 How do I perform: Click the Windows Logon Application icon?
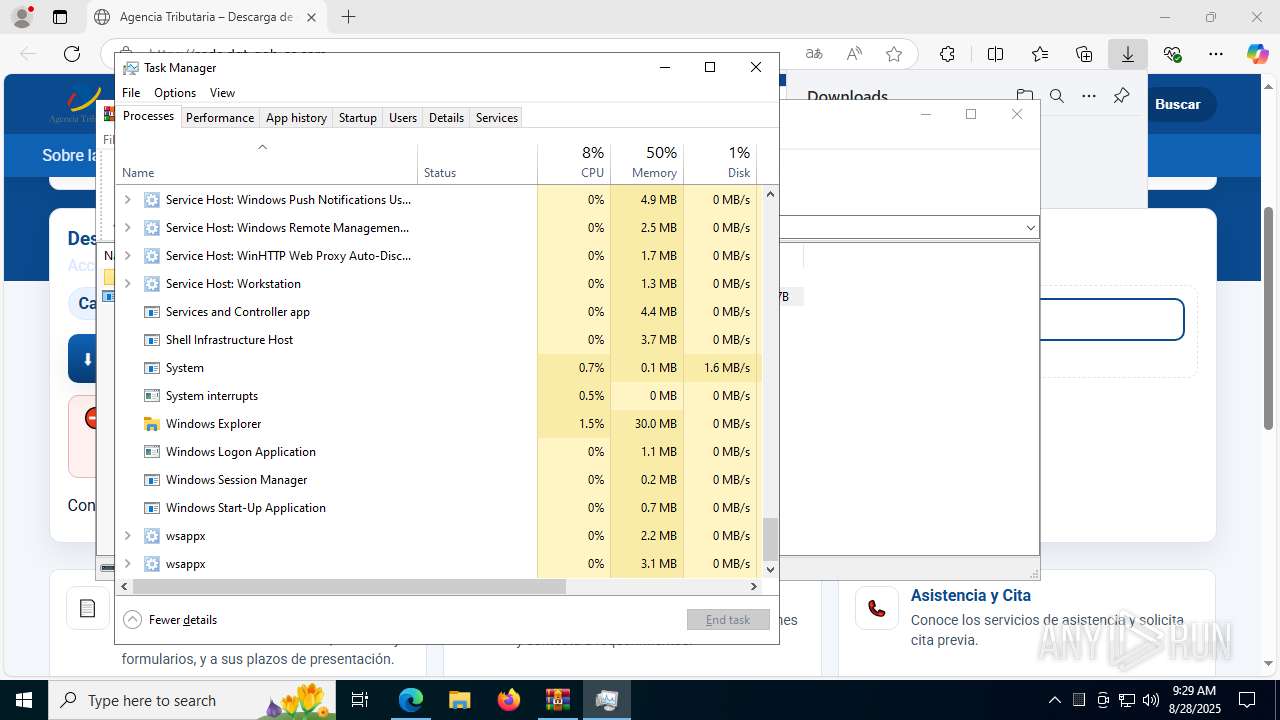pyautogui.click(x=152, y=452)
